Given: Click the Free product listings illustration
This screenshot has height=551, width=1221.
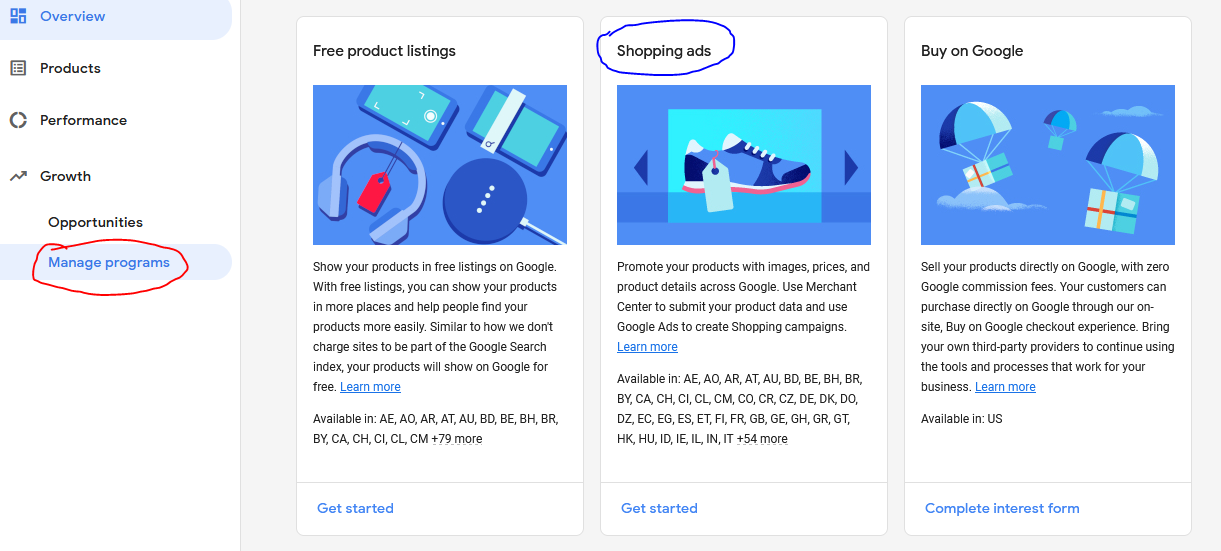Looking at the screenshot, I should [440, 165].
